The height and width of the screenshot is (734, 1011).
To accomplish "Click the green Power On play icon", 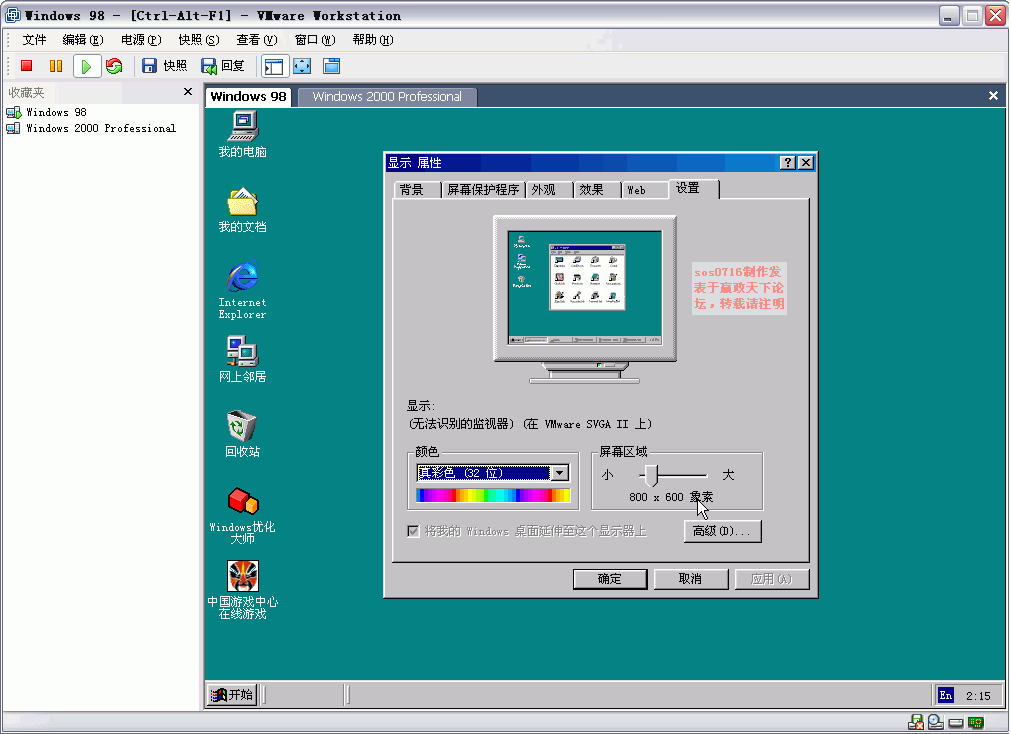I will pos(86,66).
